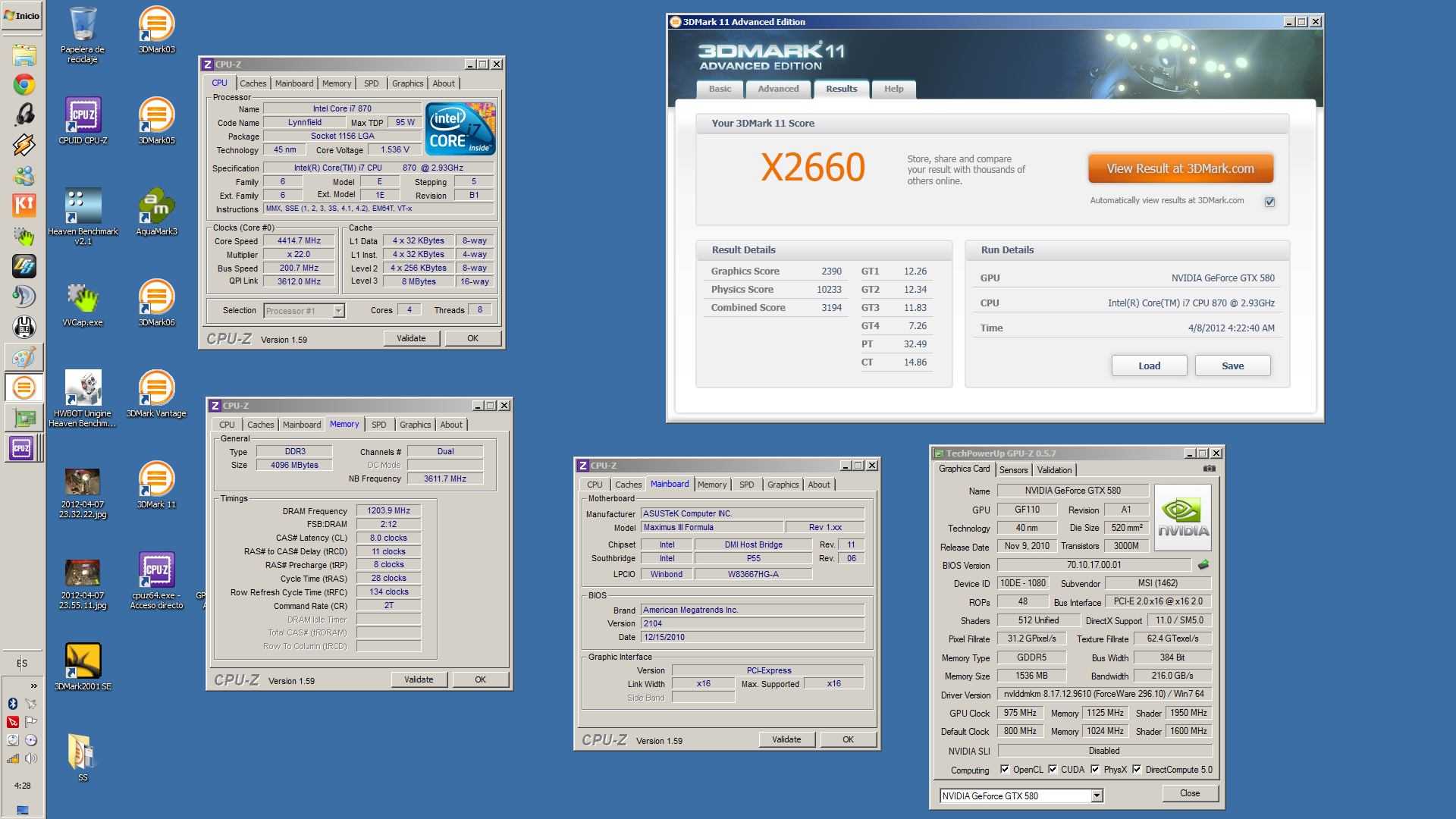Open the Sensors tab in GPU-Z

1013,470
